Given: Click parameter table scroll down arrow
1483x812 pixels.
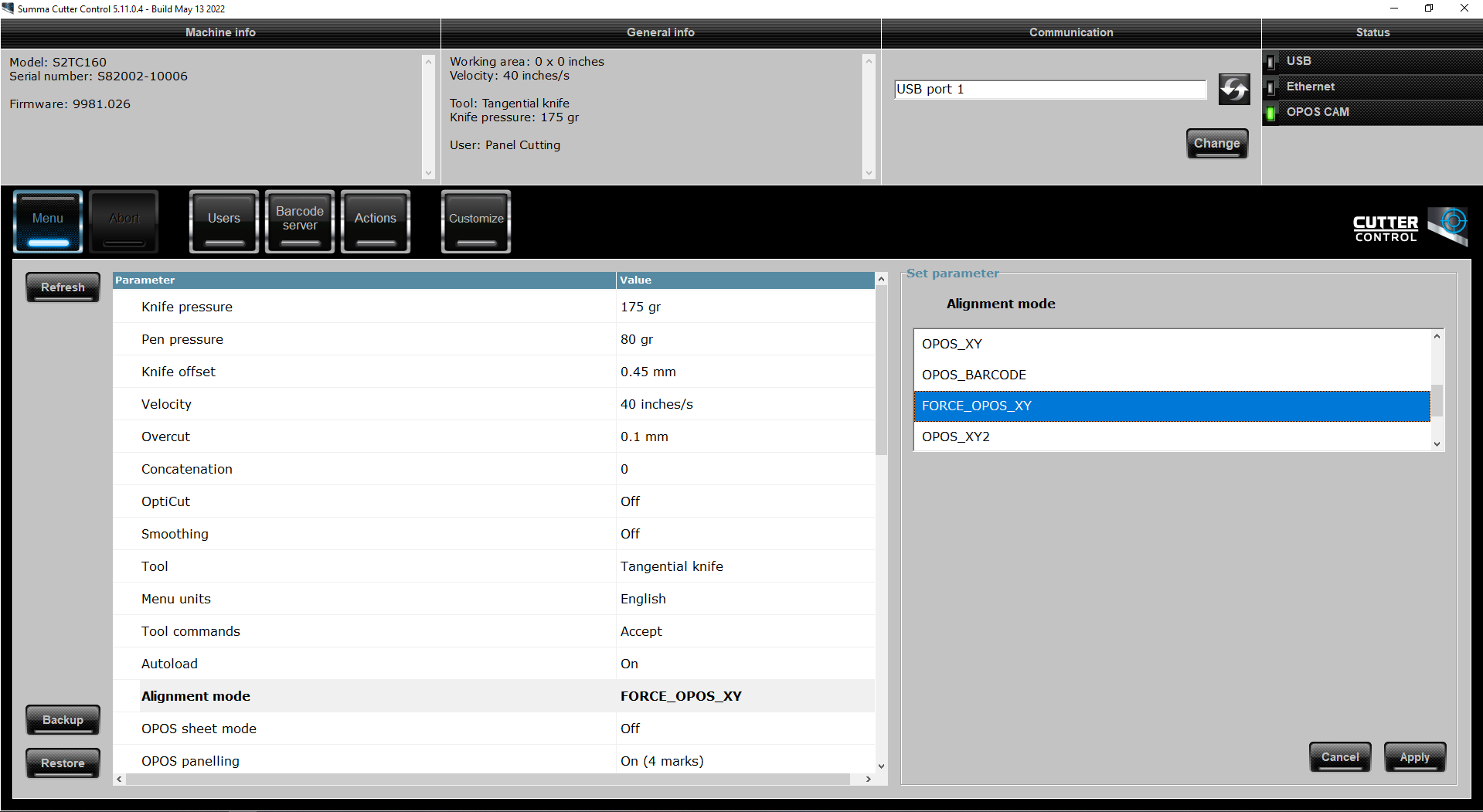Looking at the screenshot, I should point(881,766).
